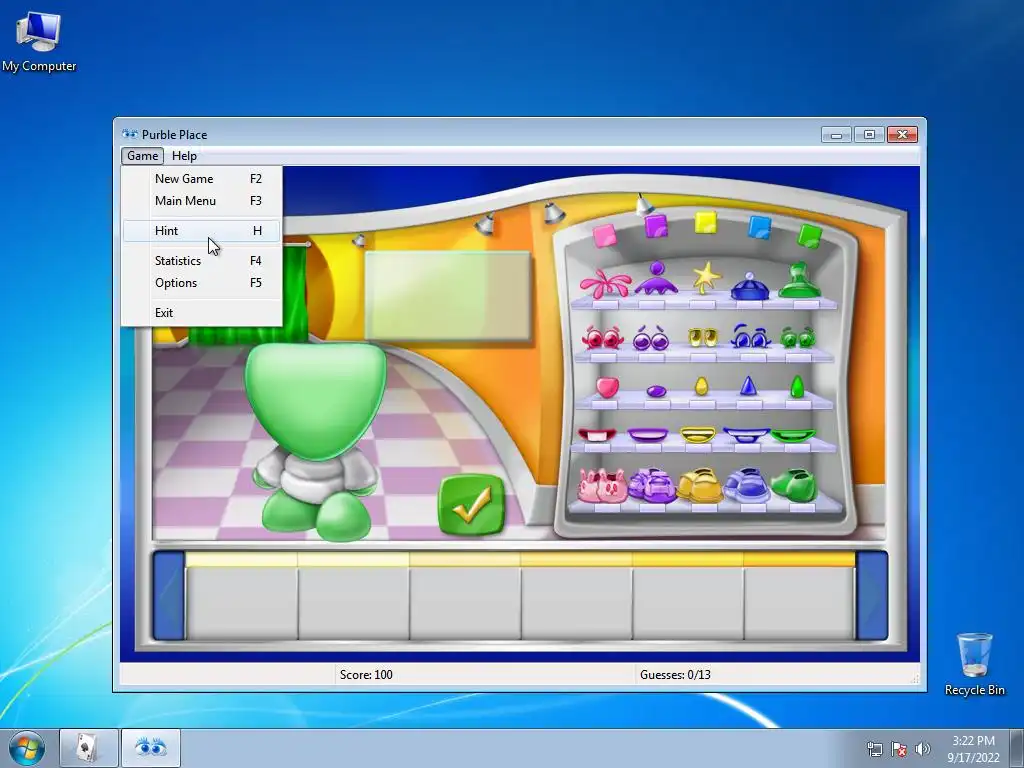
Task: Click the Purble Place taskbar button
Action: tap(150, 748)
